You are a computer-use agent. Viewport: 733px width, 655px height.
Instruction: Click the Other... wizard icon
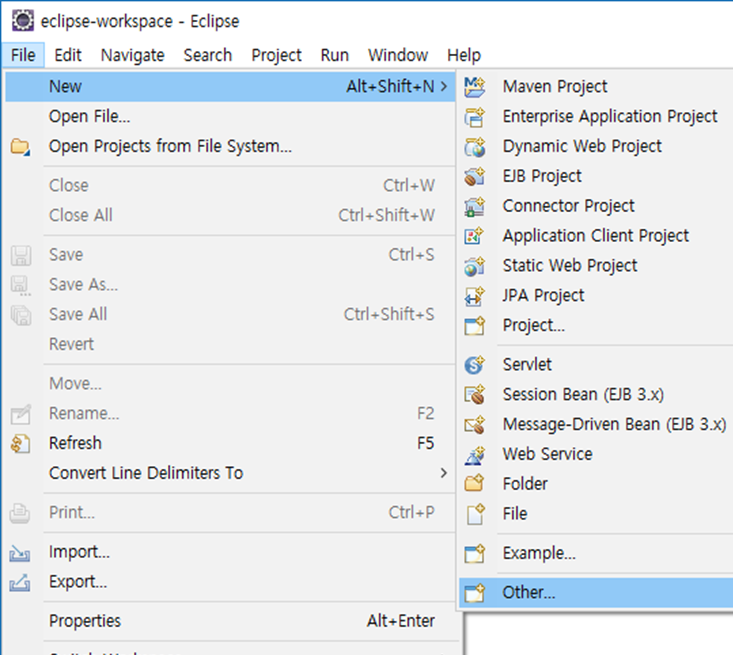click(474, 593)
